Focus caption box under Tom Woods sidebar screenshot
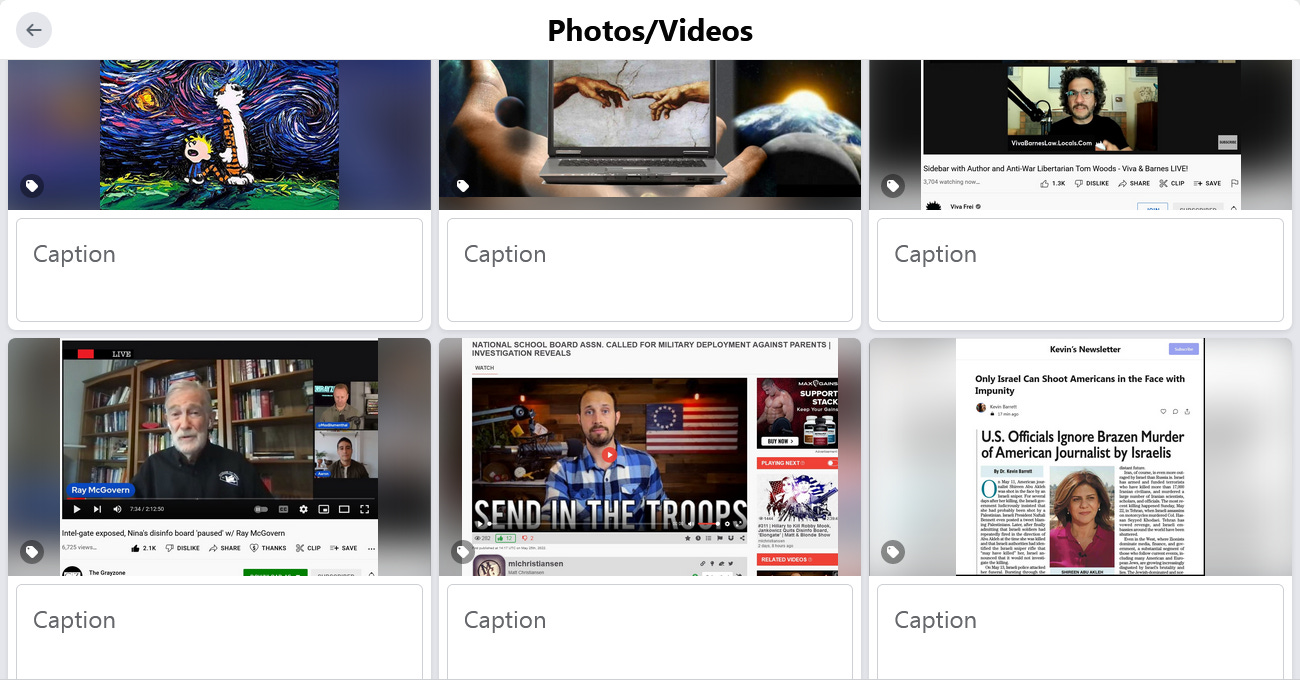The width and height of the screenshot is (1300, 688). 1080,270
